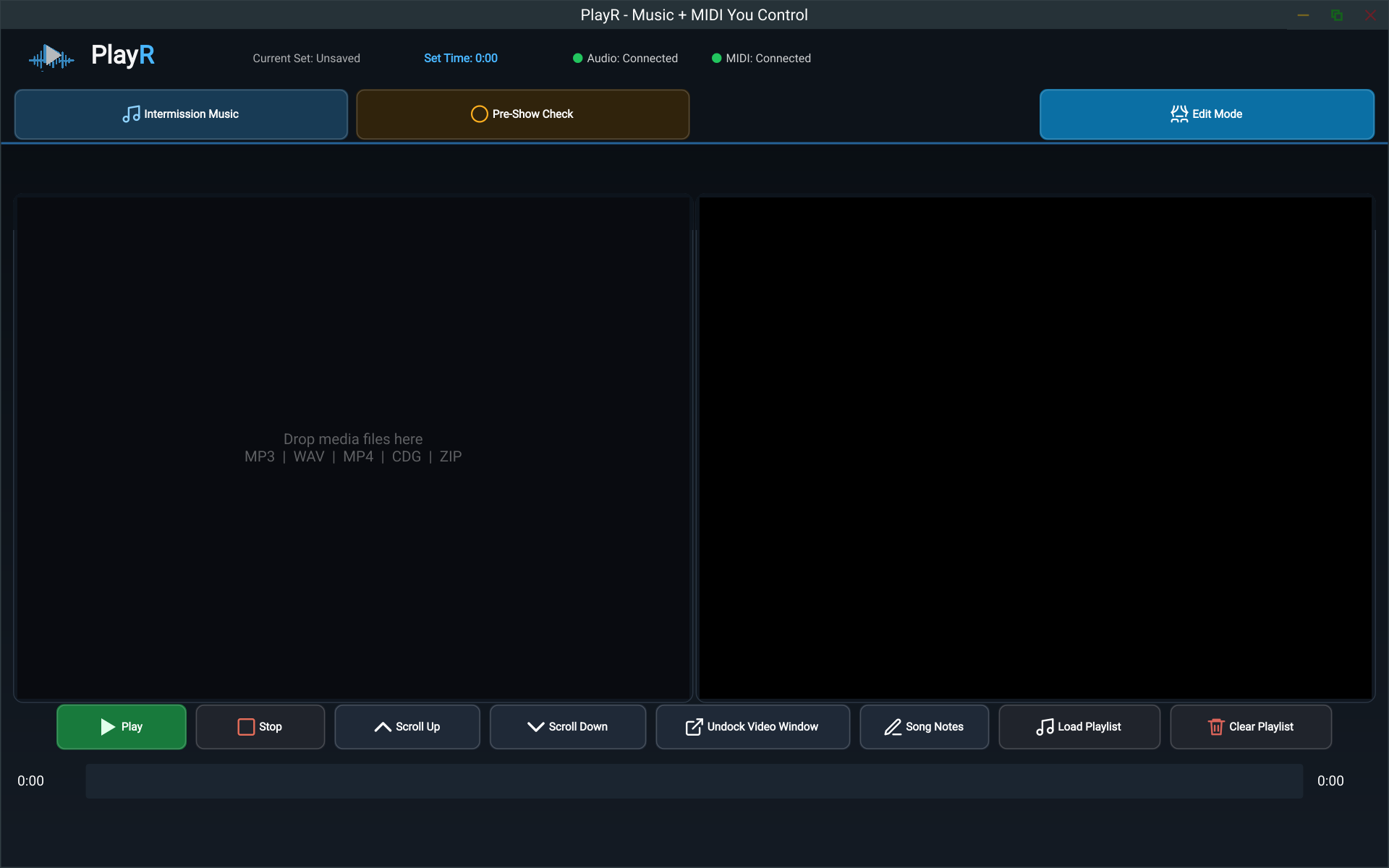Click the Drop media files here area
The width and height of the screenshot is (1389, 868).
point(353,448)
